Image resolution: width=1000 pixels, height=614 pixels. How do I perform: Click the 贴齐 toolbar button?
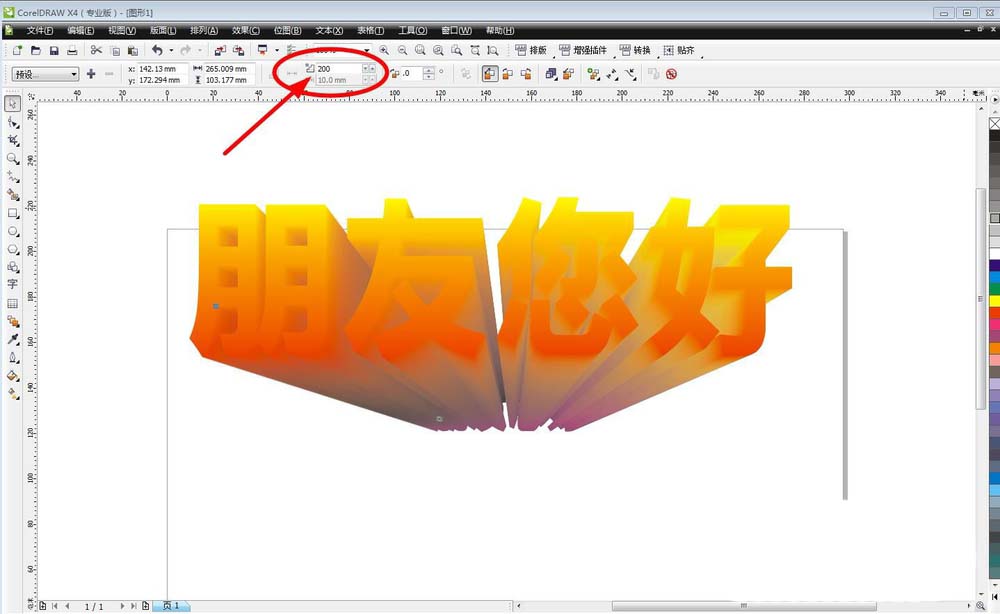click(x=679, y=50)
